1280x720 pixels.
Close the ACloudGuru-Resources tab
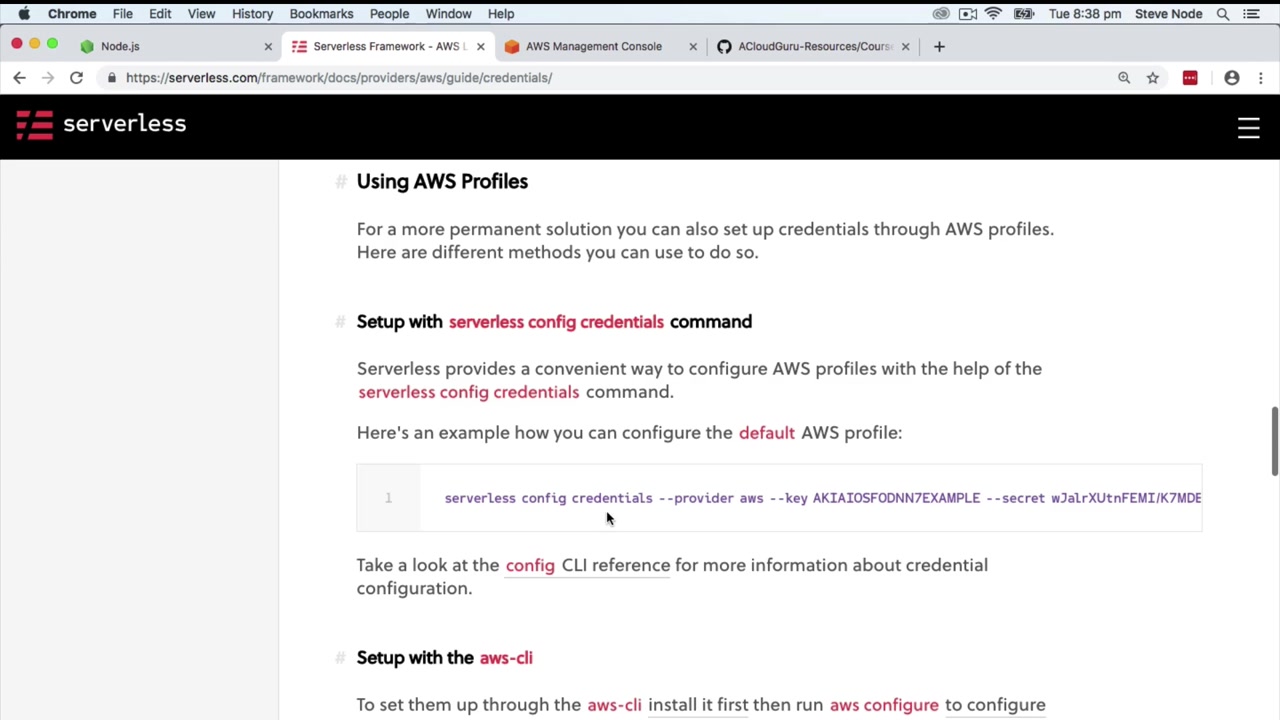click(905, 46)
